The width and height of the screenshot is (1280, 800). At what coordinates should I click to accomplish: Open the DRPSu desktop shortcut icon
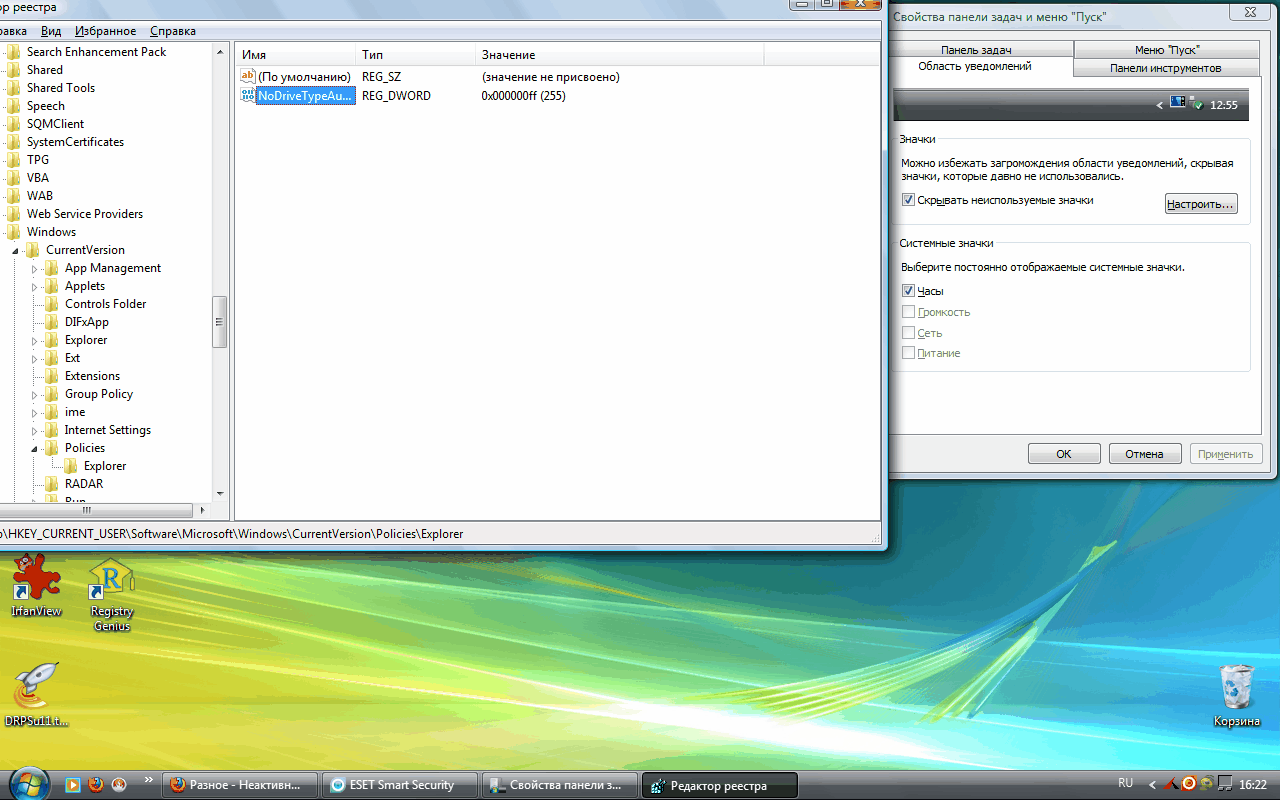pos(36,686)
